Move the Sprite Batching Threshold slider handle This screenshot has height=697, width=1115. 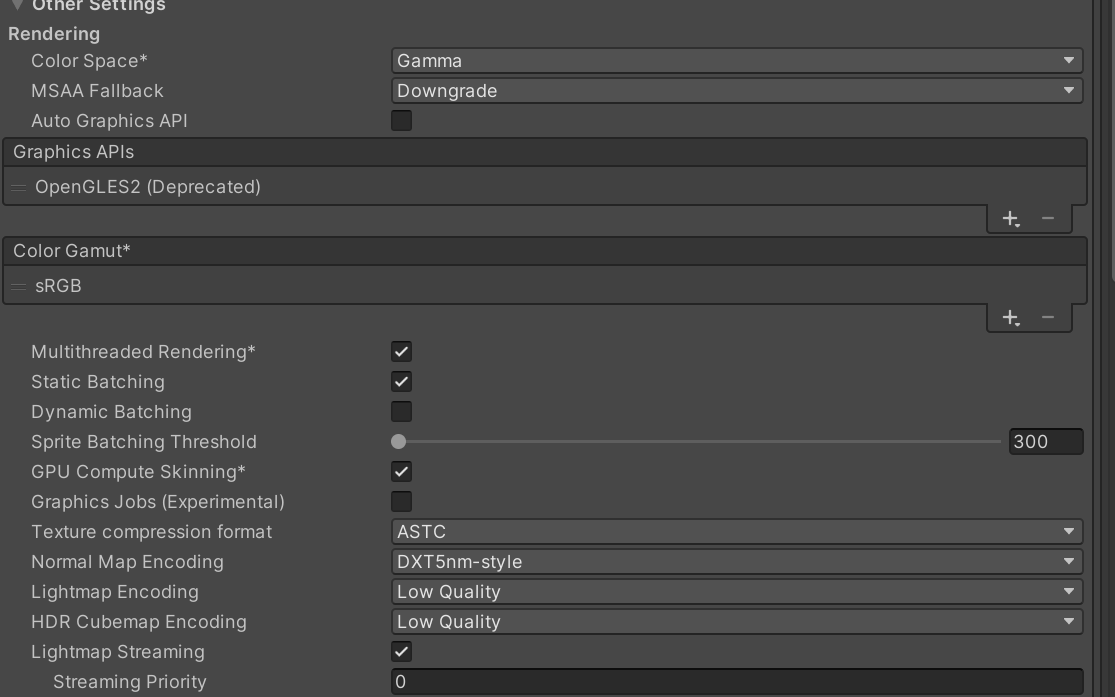tap(398, 442)
